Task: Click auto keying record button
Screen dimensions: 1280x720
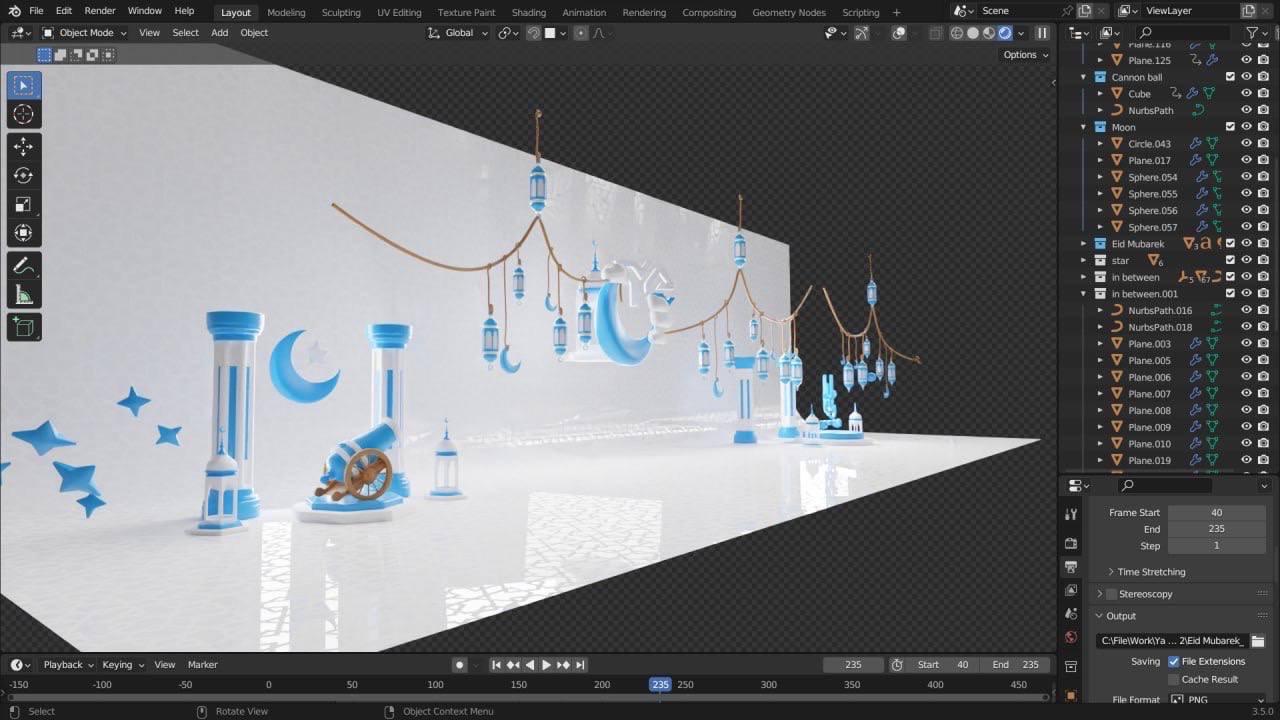Action: coord(460,665)
